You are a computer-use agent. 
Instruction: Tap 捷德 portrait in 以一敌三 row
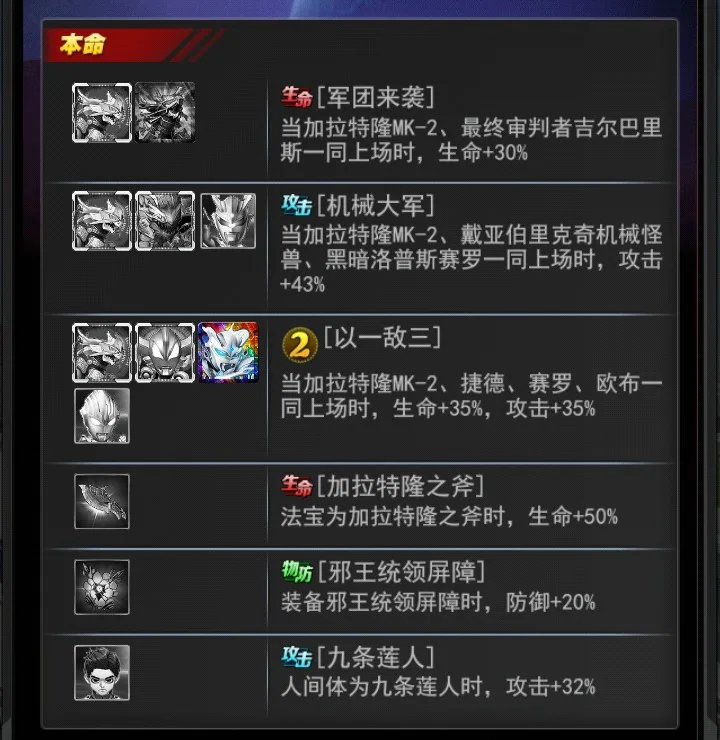pyautogui.click(x=165, y=353)
